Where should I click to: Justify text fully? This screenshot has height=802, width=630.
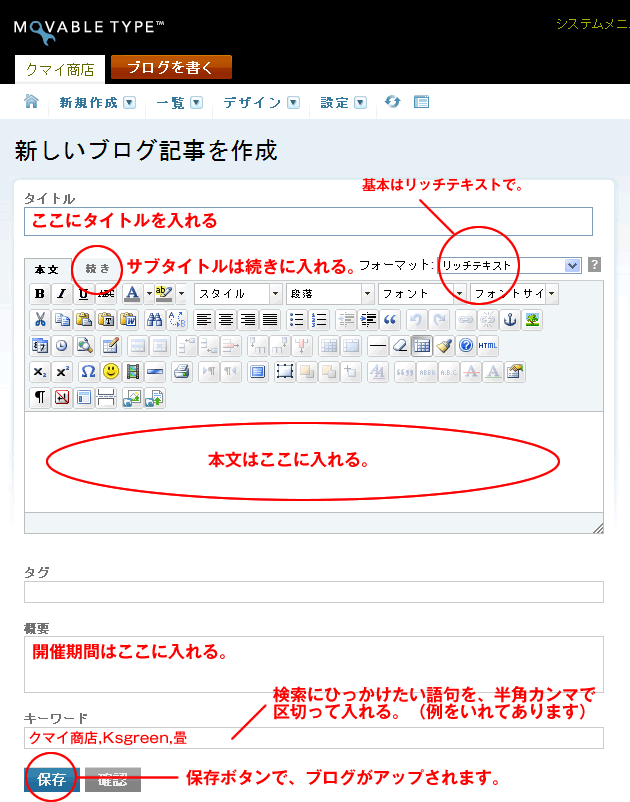pos(270,320)
